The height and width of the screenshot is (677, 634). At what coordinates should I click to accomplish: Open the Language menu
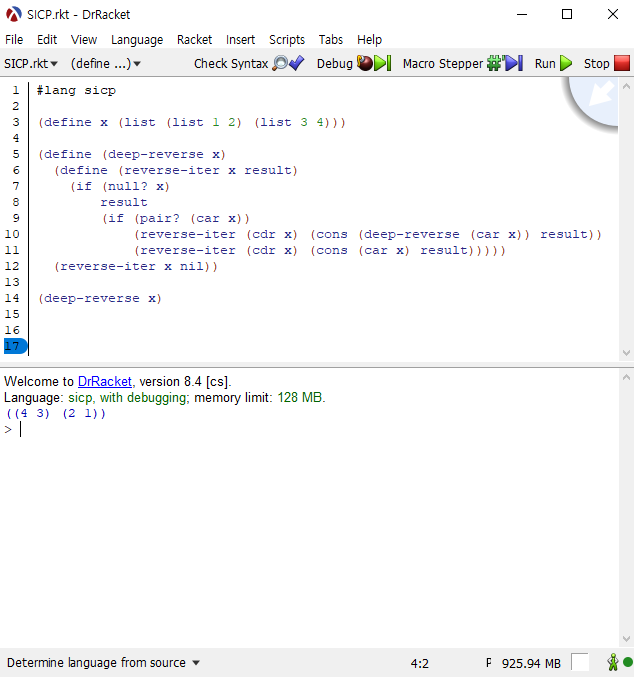tap(137, 39)
